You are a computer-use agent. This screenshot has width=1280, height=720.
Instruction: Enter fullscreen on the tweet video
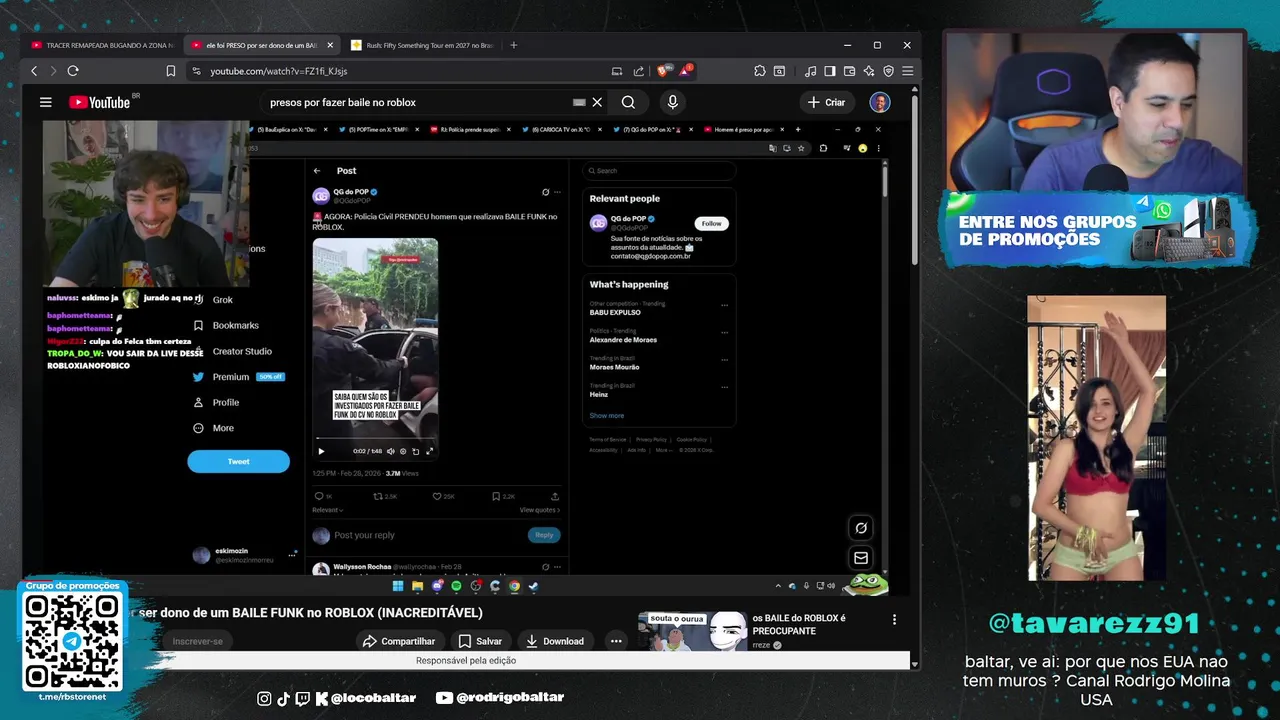[430, 451]
